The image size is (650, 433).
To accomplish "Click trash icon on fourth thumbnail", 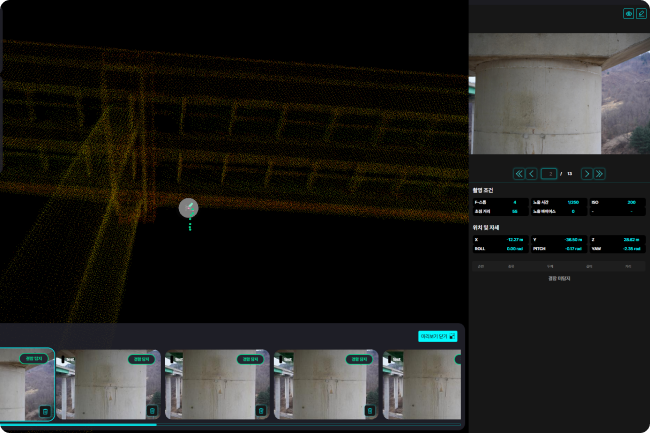I will pos(369,410).
